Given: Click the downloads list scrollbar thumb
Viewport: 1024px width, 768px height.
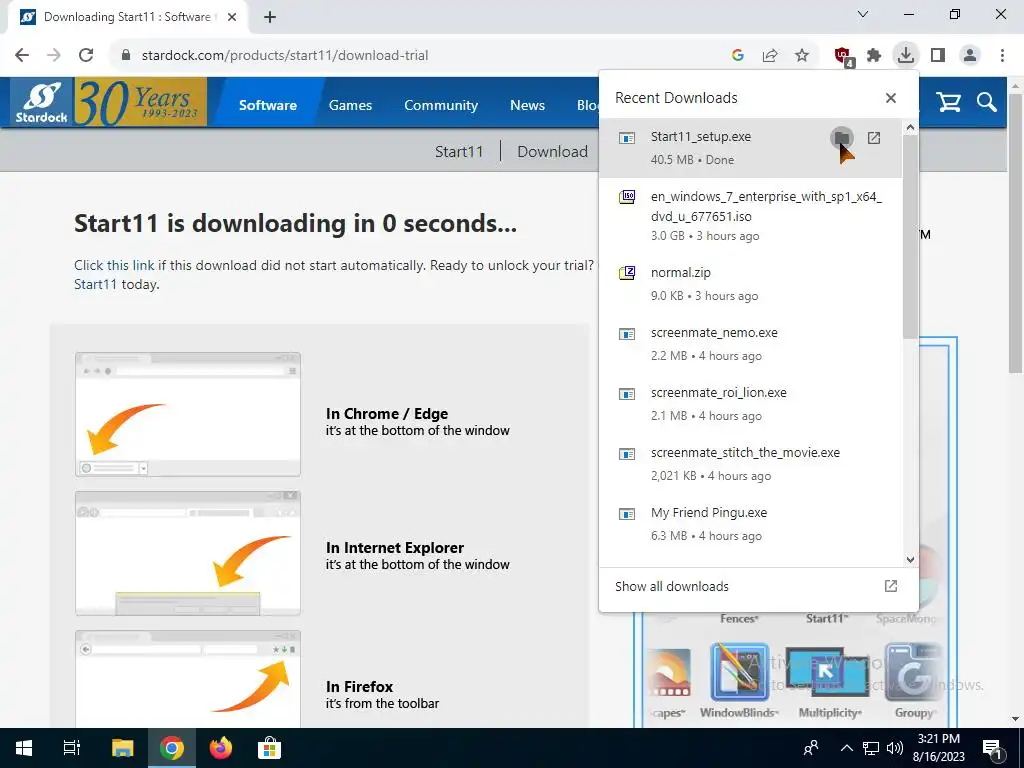Looking at the screenshot, I should click(910, 238).
